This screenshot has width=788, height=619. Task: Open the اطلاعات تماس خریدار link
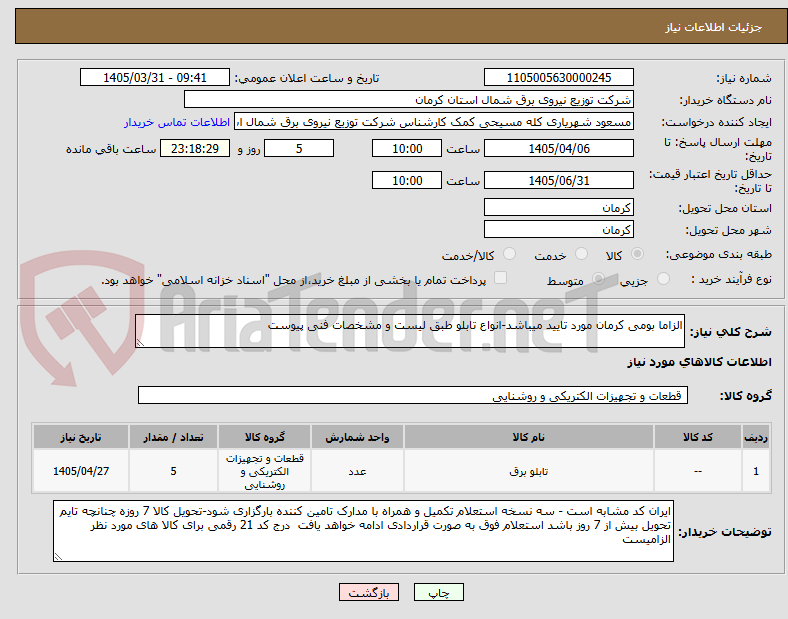point(177,122)
